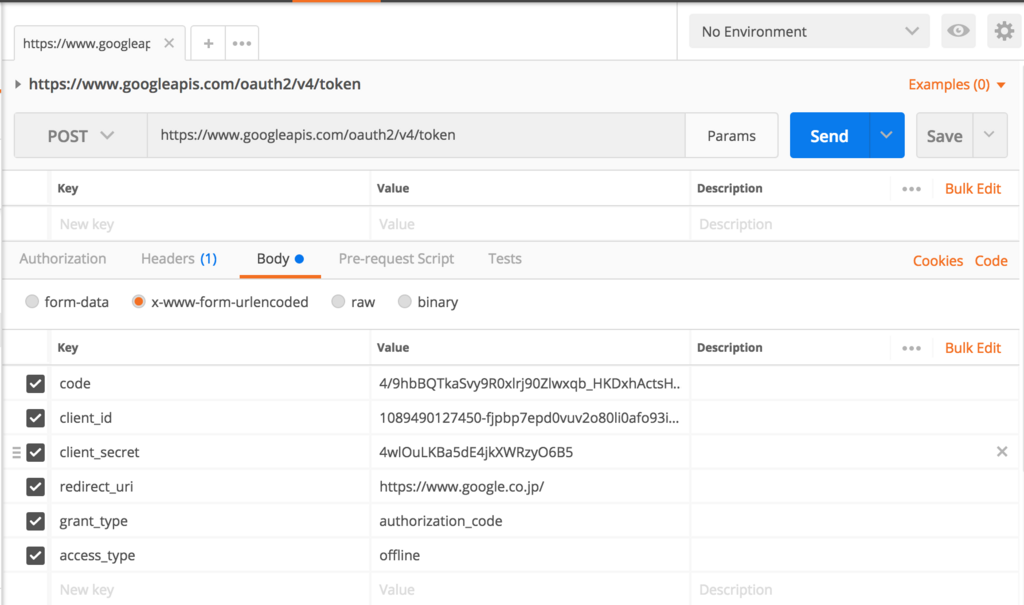Uncheck the client_secret parameter checkbox
Image resolution: width=1024 pixels, height=605 pixels.
[35, 452]
